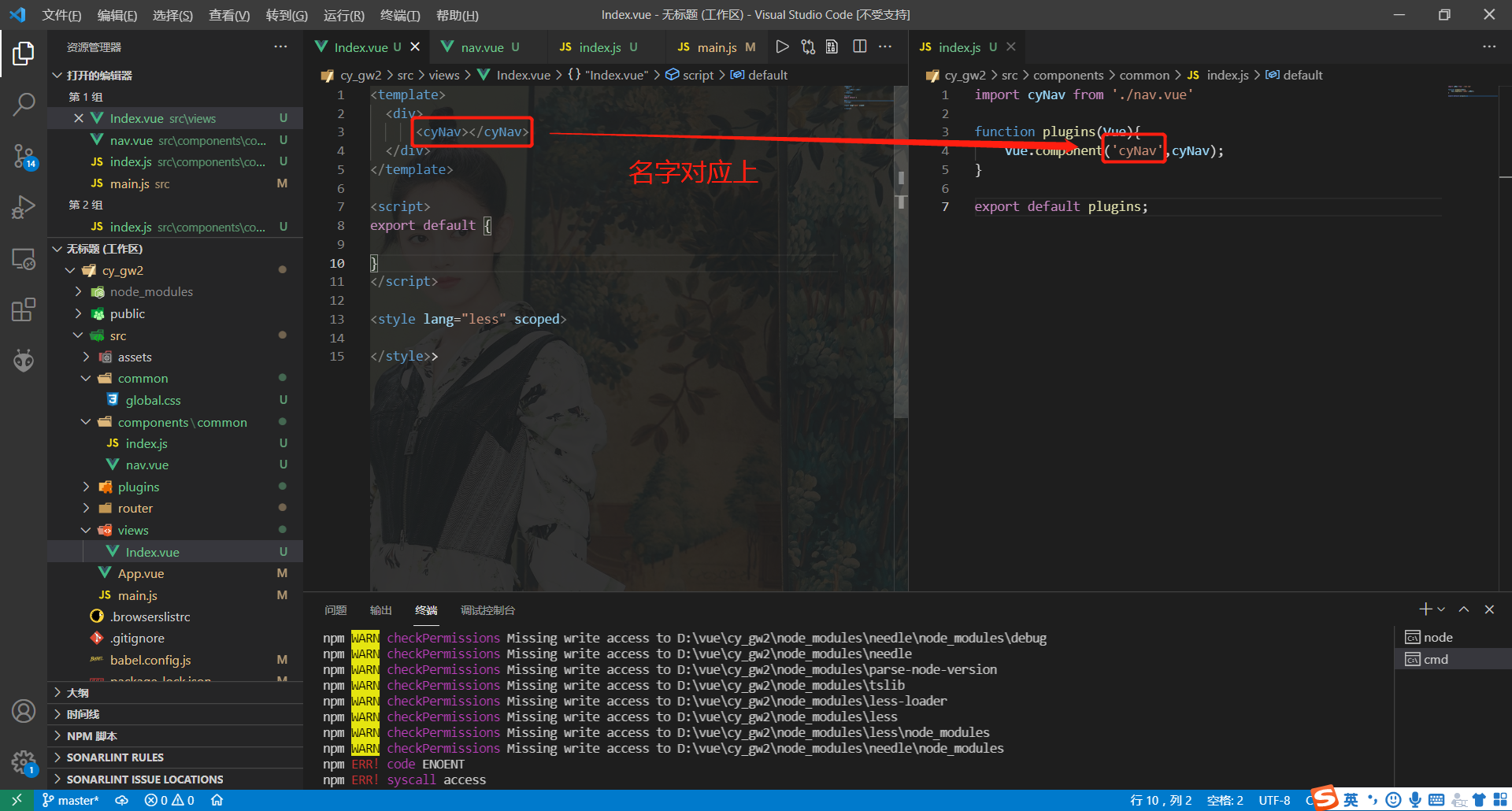Viewport: 1512px width, 811px height.
Task: Close the terminal panel
Action: click(x=1489, y=609)
